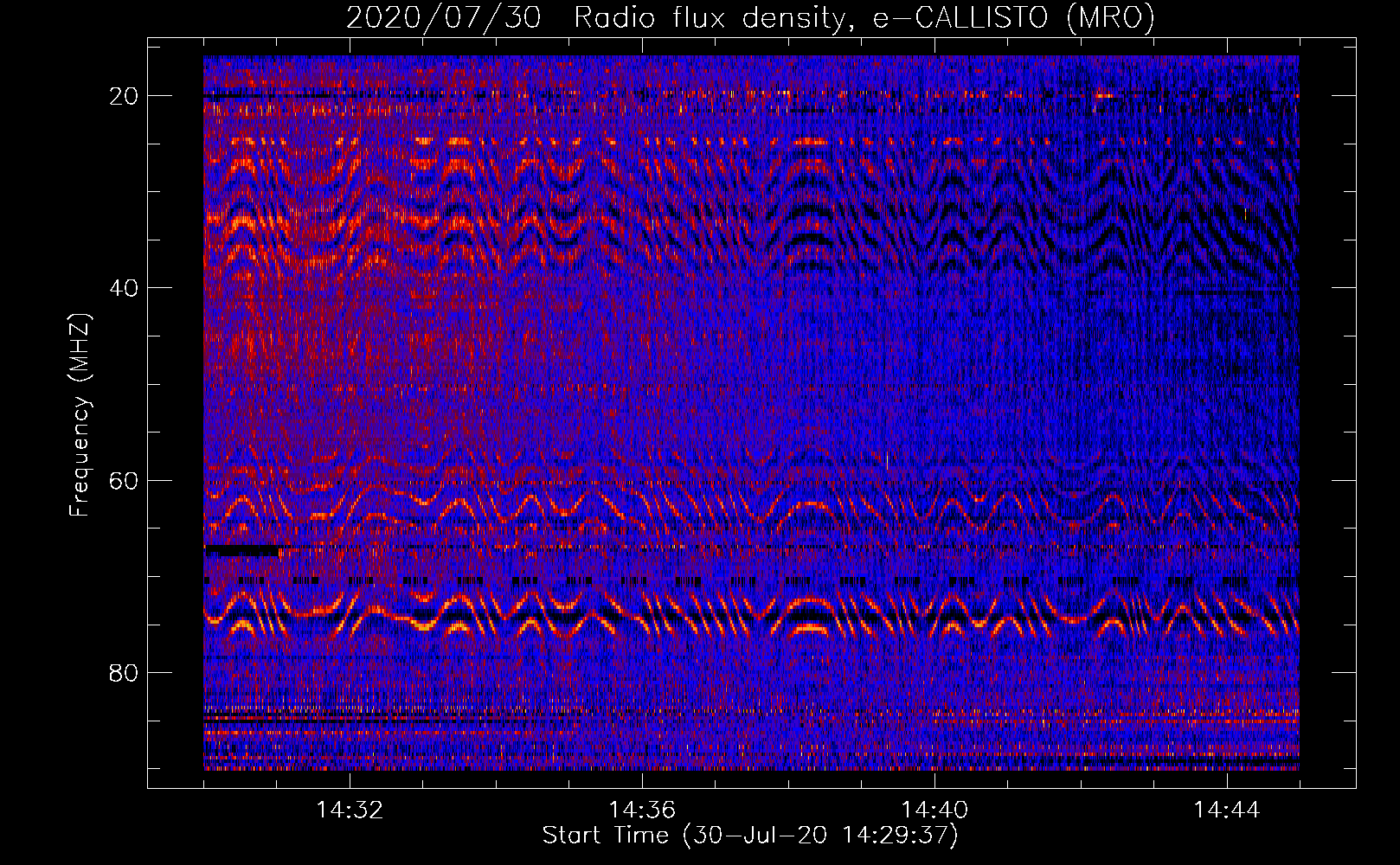Click the solid black bar near 67 MHz
Screen dimensions: 1400x865
click(241, 551)
